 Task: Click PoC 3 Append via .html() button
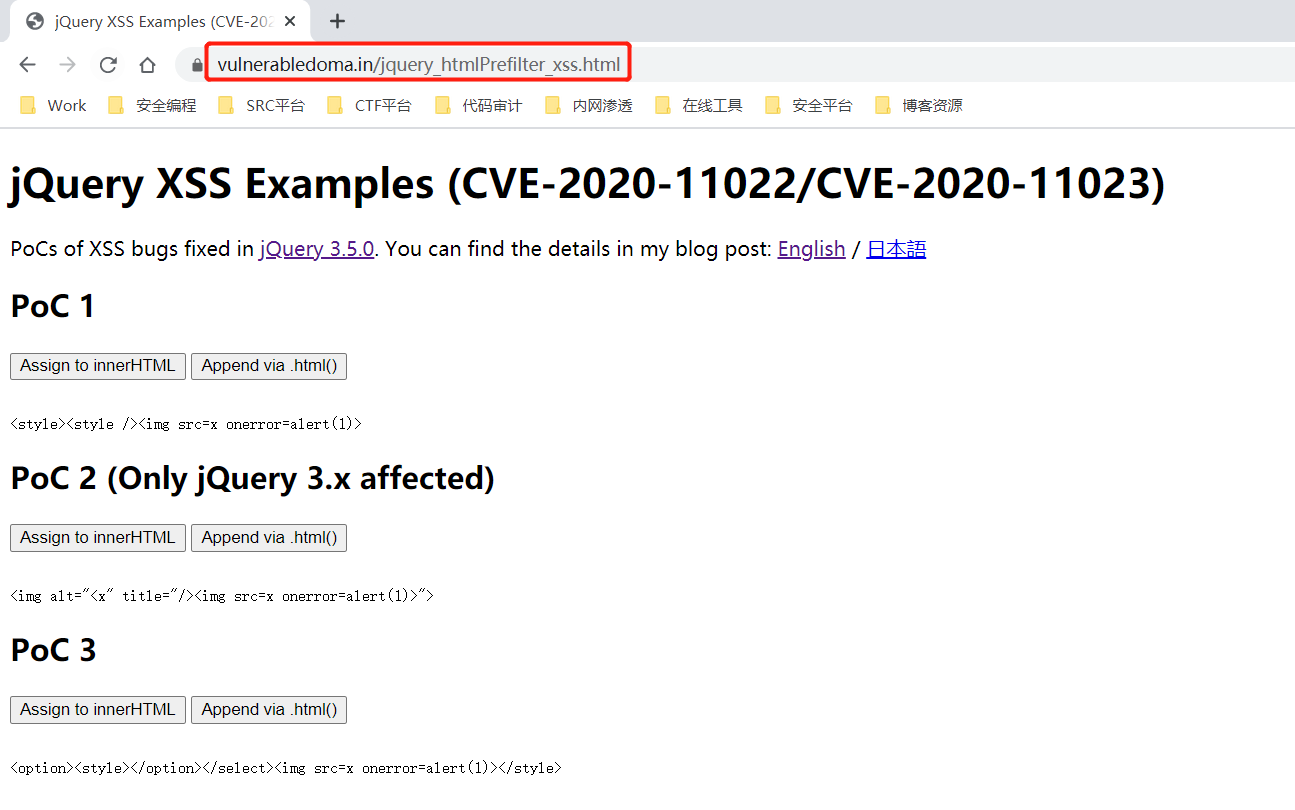[x=269, y=710]
